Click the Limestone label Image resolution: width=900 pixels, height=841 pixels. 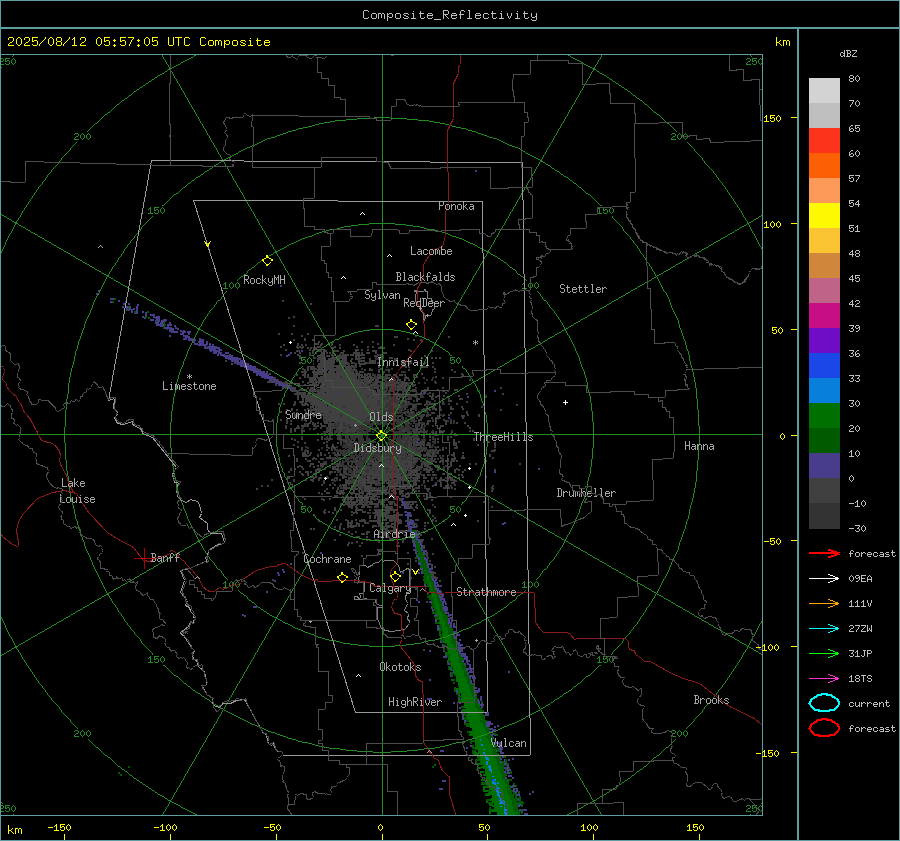pos(189,386)
